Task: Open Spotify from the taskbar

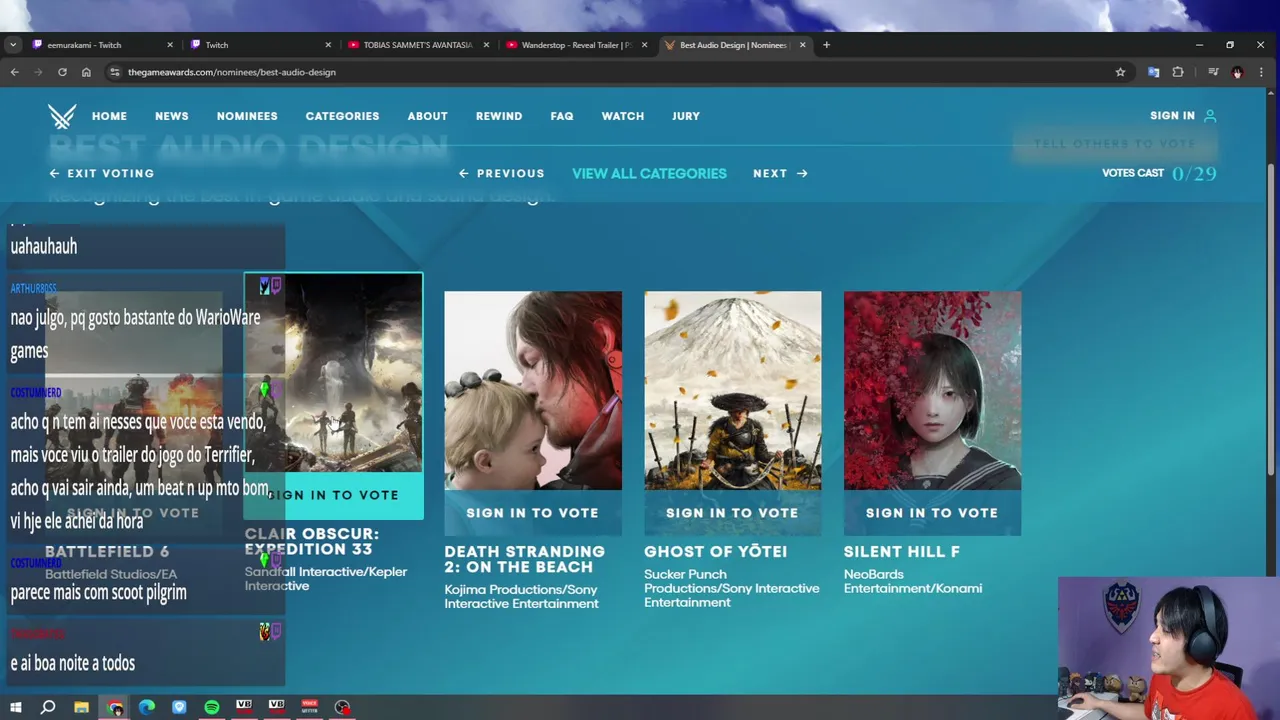Action: 212,707
